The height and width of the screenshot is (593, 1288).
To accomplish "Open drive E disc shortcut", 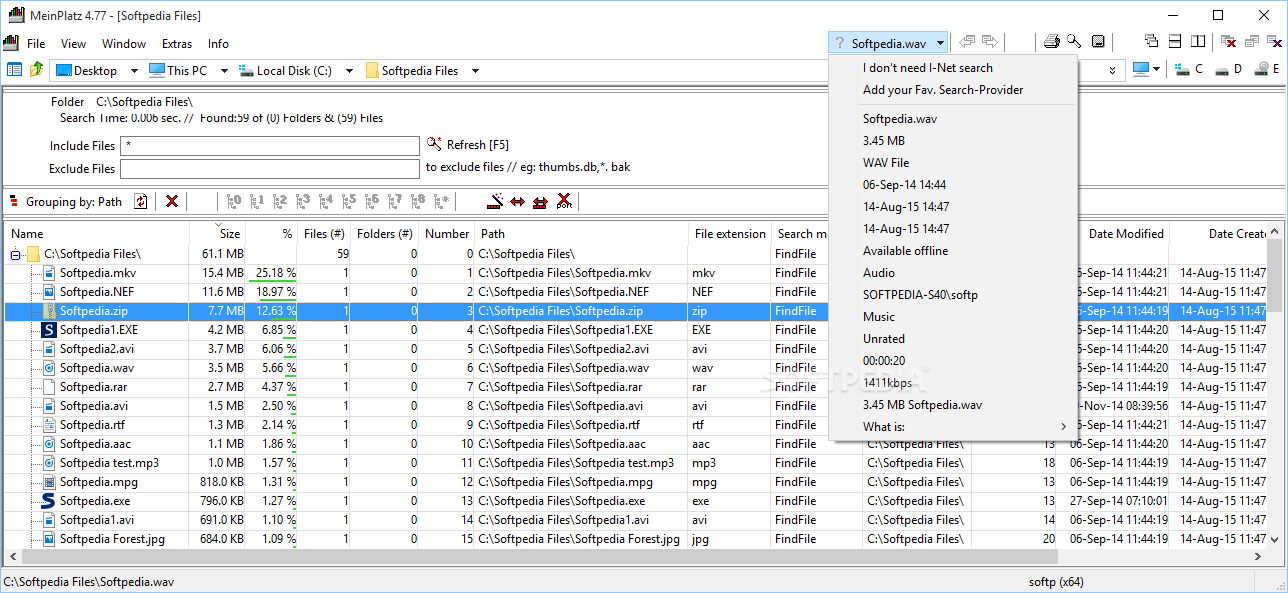I will coord(1267,69).
